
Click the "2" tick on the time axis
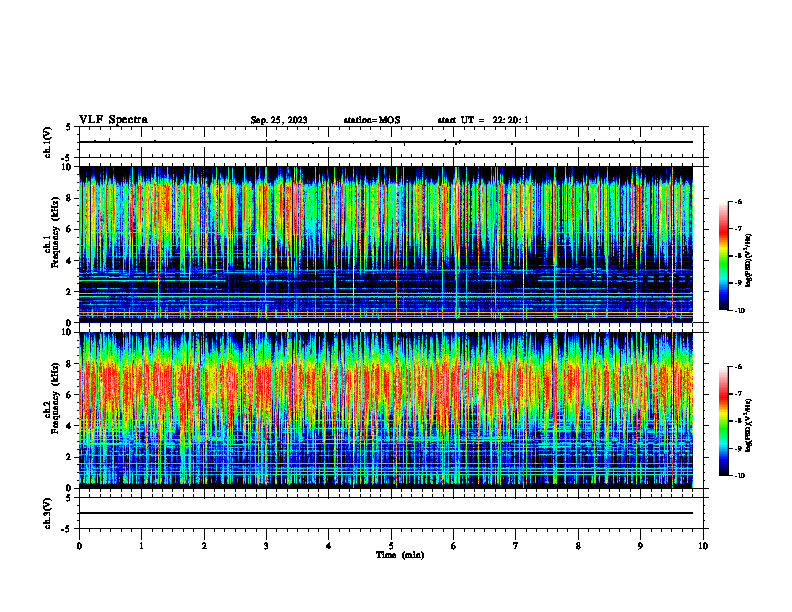point(204,546)
